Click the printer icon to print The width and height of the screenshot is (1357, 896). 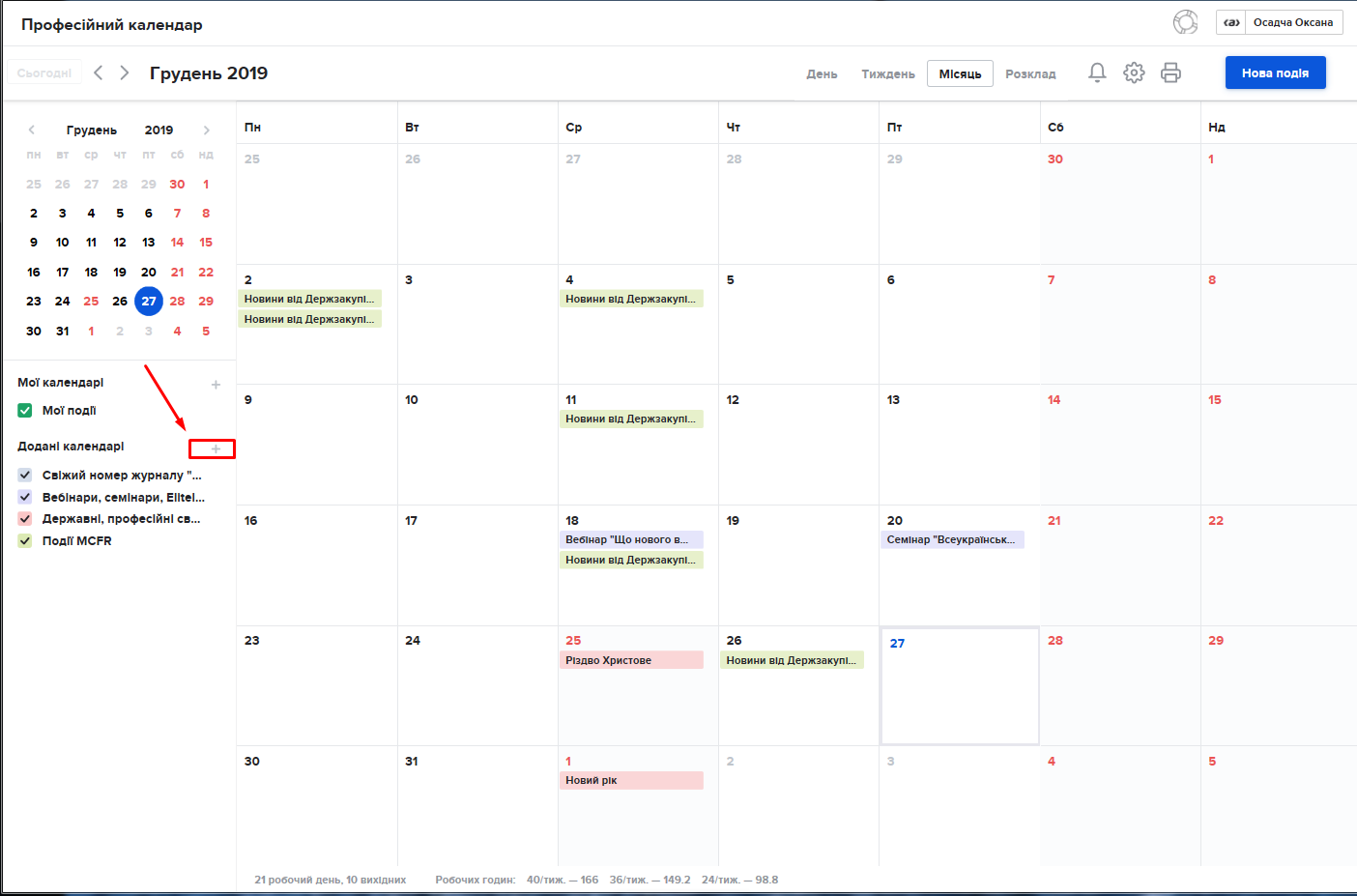(x=1170, y=73)
